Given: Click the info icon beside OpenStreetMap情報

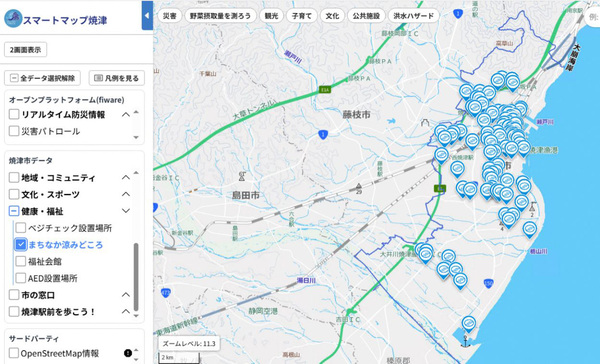Looking at the screenshot, I should click(128, 353).
